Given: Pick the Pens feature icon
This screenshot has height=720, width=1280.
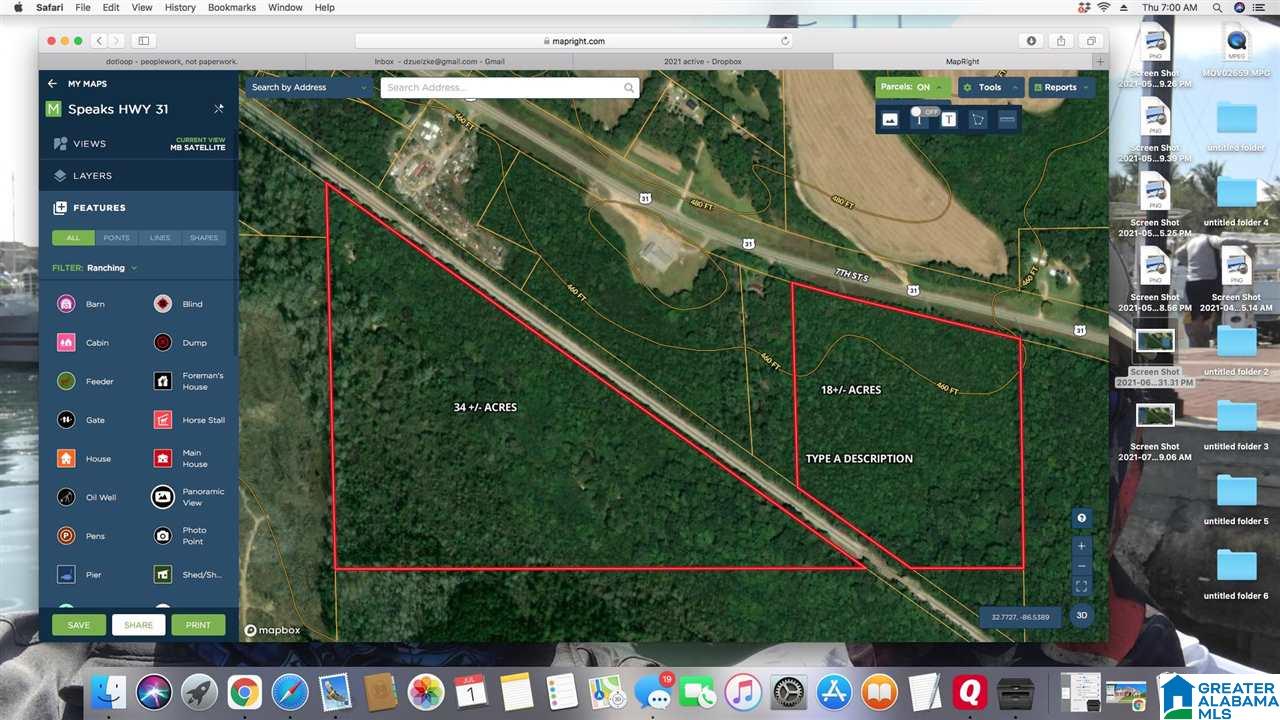Looking at the screenshot, I should click(66, 536).
